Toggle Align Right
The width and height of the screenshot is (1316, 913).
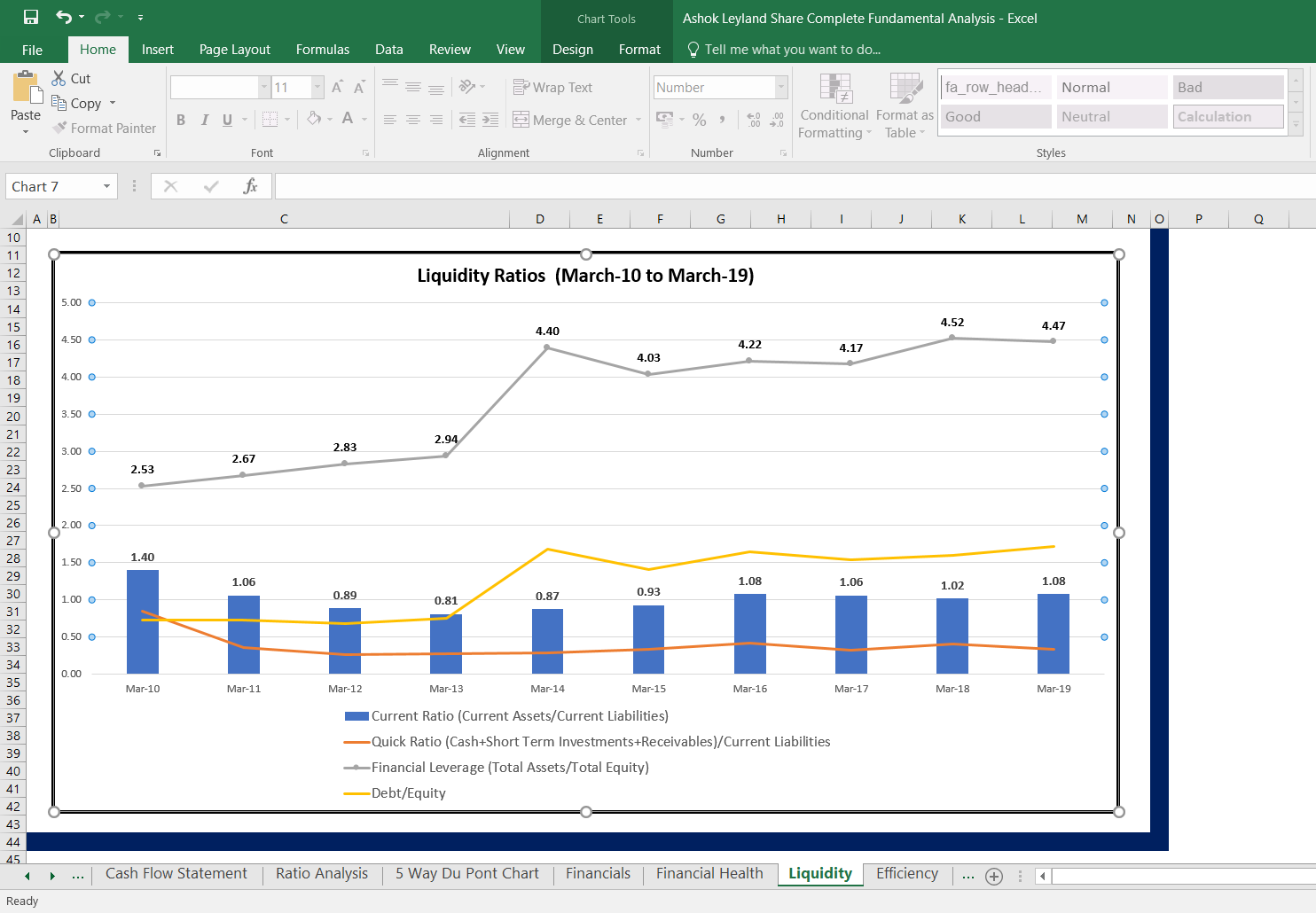436,120
